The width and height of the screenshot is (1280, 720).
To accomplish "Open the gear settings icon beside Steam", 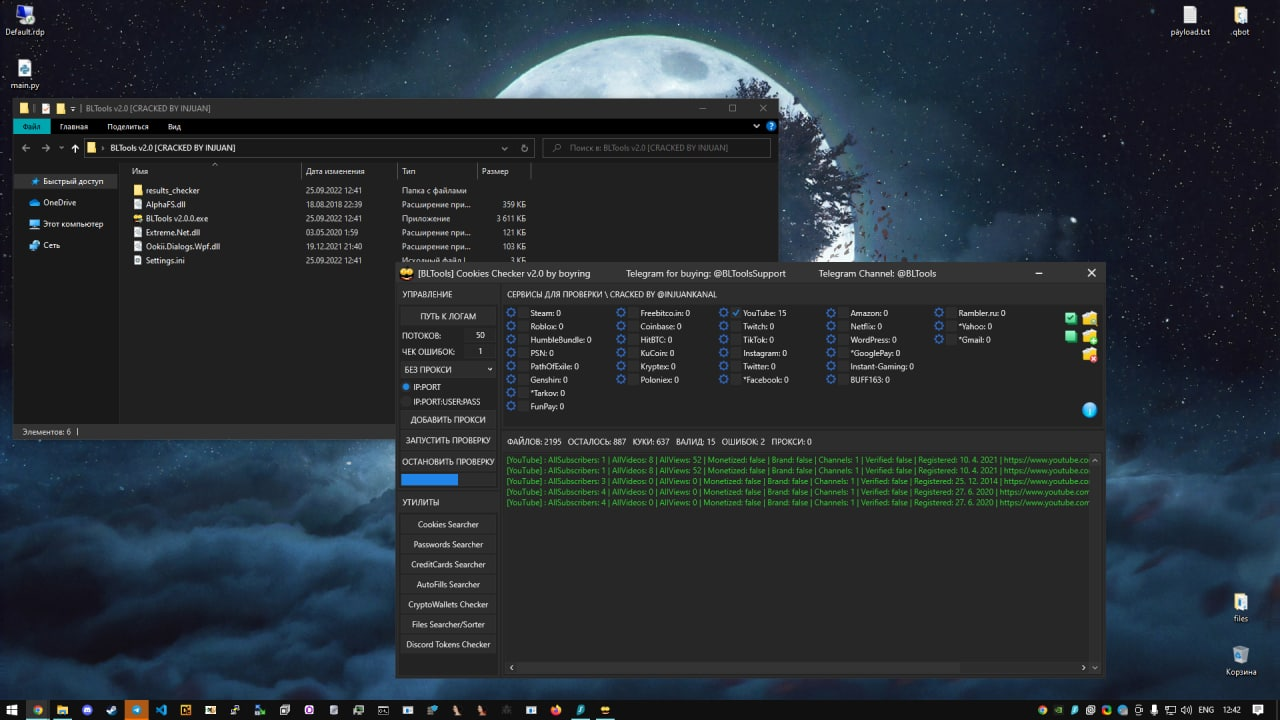I will [x=511, y=313].
